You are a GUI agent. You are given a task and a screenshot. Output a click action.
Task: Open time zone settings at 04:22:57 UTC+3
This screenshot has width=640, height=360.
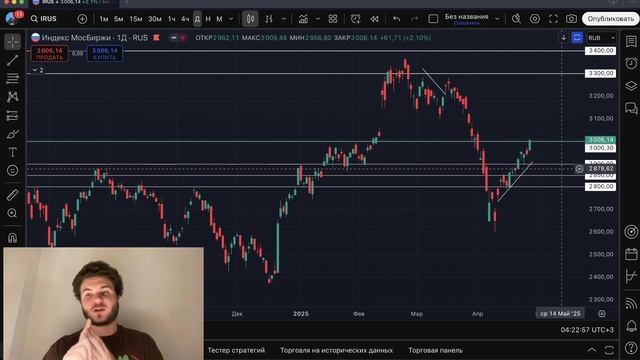point(587,329)
